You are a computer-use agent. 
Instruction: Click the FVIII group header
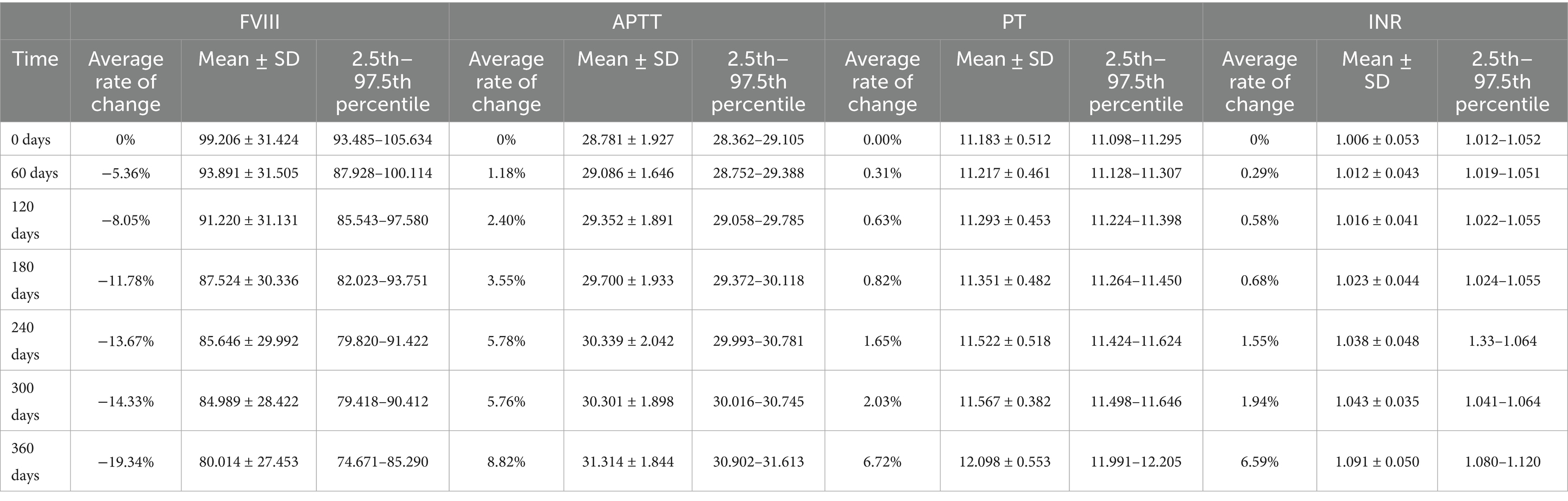259,22
